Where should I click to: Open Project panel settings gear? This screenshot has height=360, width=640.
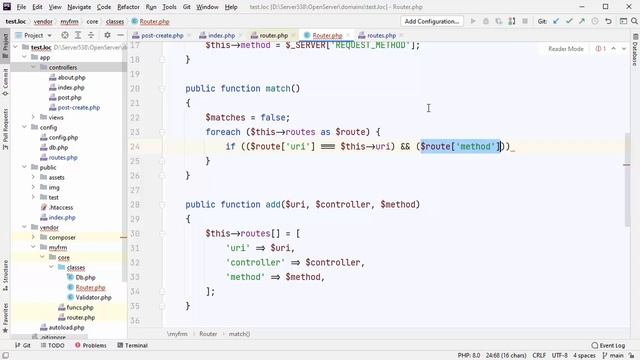tap(107, 36)
